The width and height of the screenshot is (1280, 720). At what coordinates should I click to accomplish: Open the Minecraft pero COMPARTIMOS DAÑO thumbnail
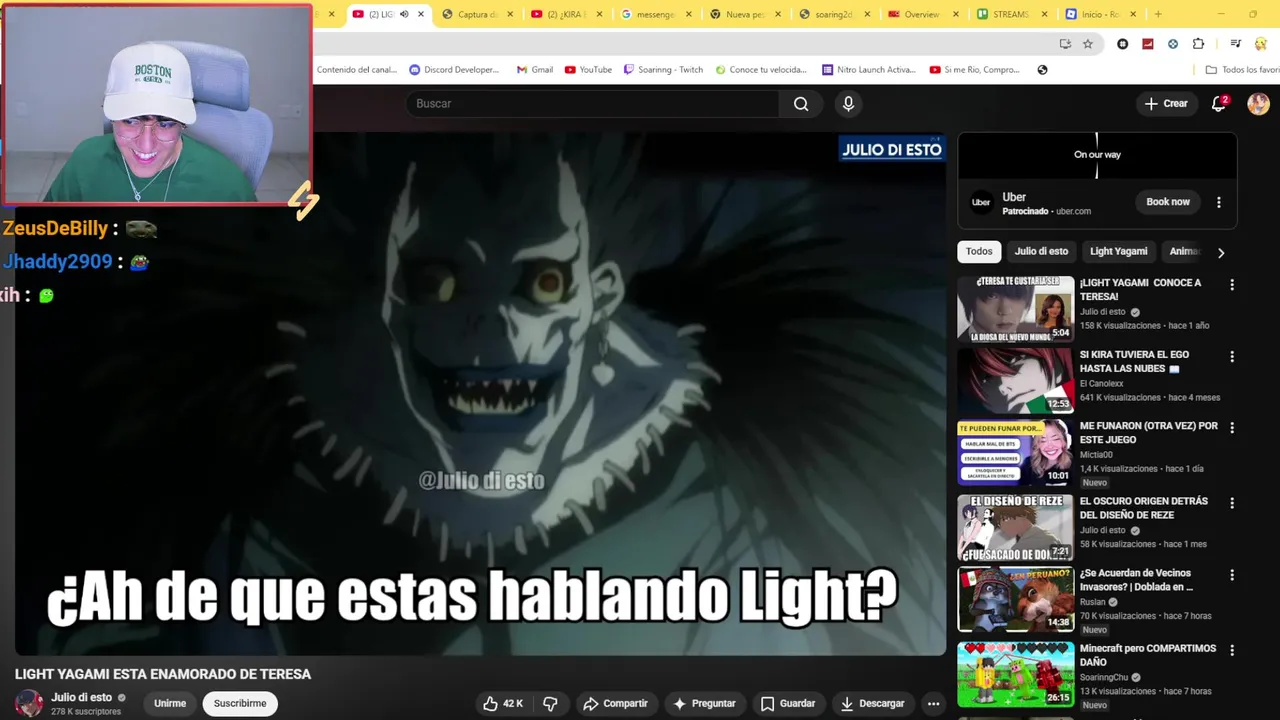[1016, 674]
